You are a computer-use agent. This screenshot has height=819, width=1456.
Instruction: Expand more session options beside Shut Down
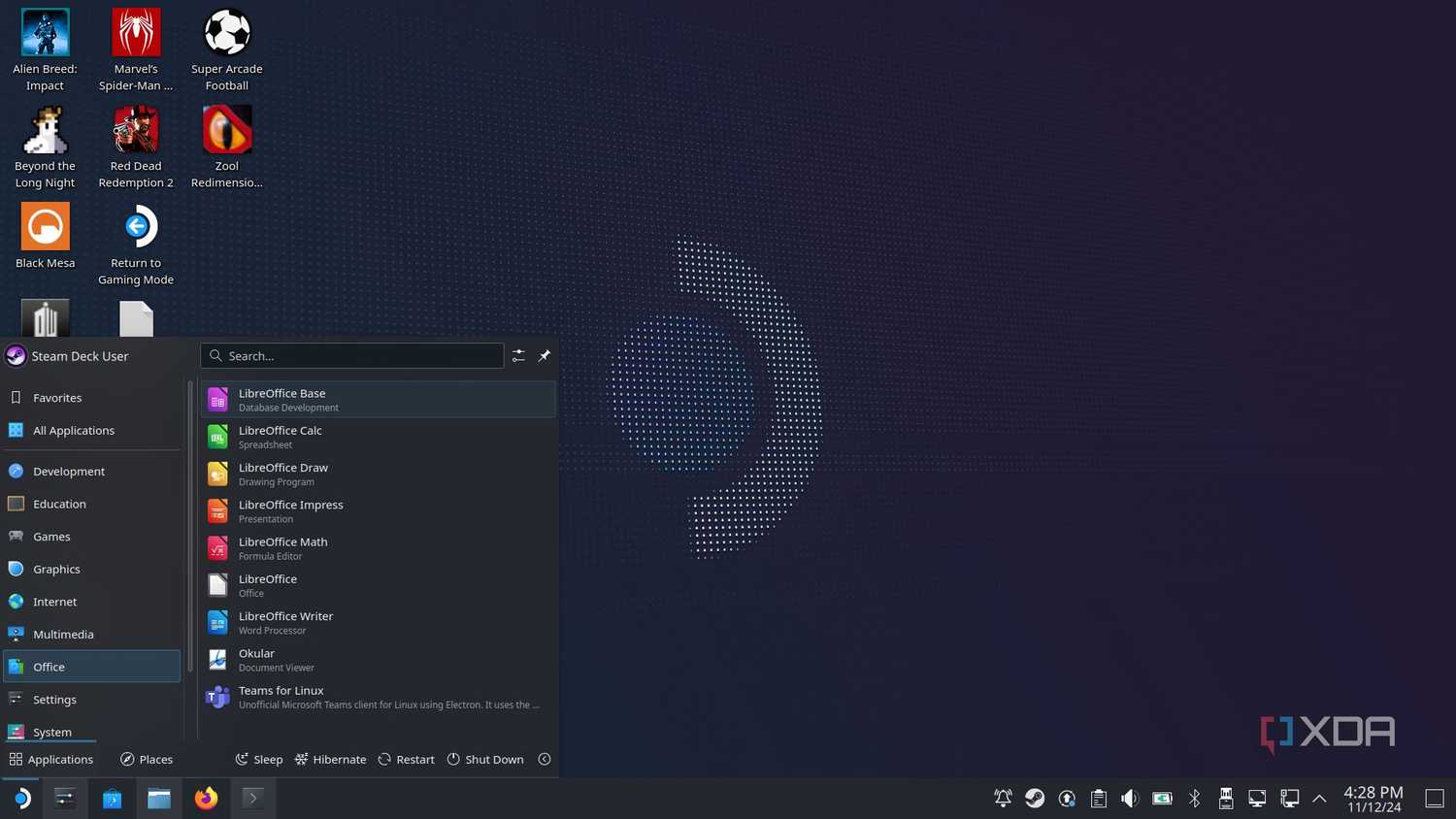(x=545, y=759)
